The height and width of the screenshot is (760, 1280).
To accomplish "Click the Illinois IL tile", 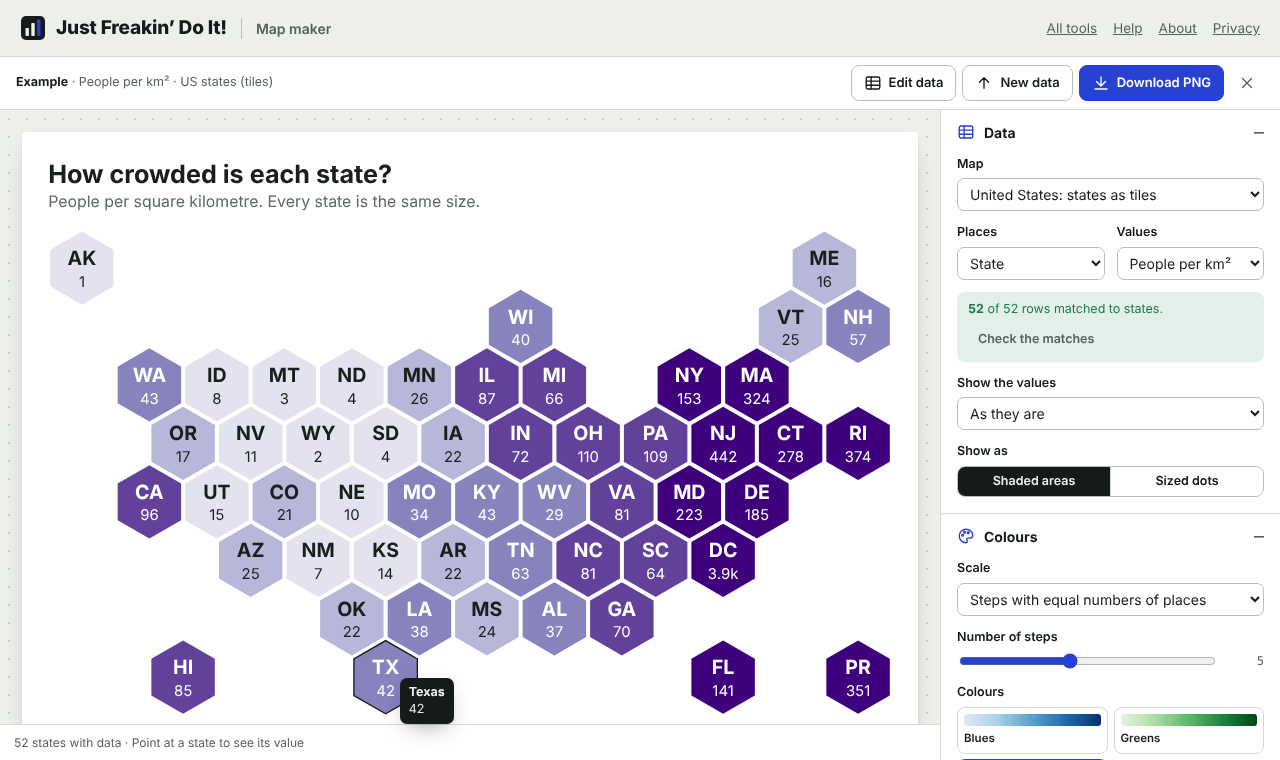I will (487, 385).
